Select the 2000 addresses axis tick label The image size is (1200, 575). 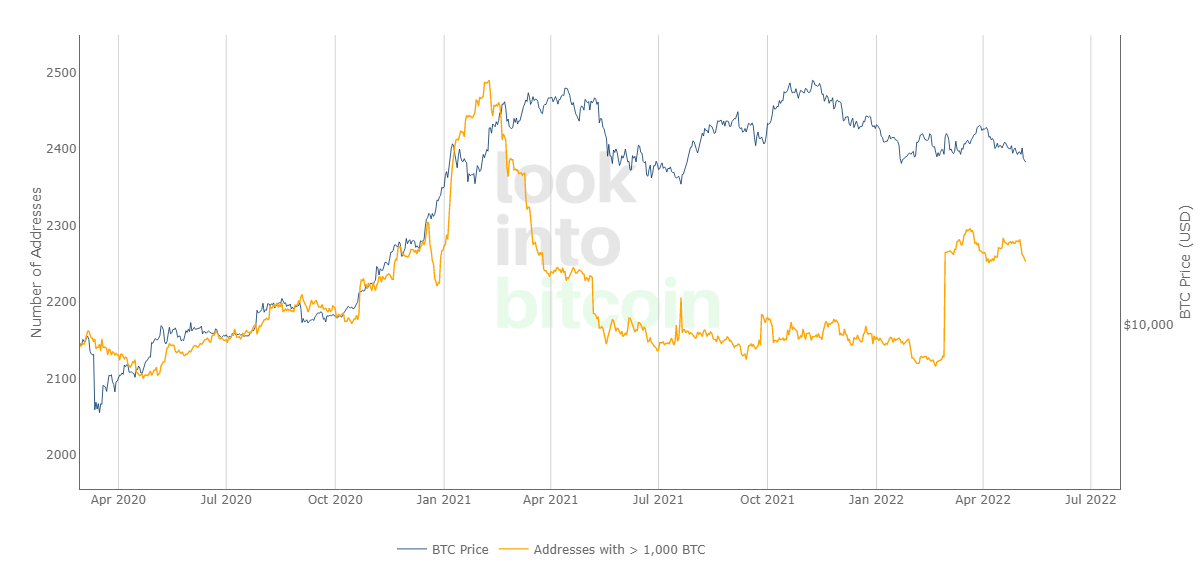(x=60, y=454)
